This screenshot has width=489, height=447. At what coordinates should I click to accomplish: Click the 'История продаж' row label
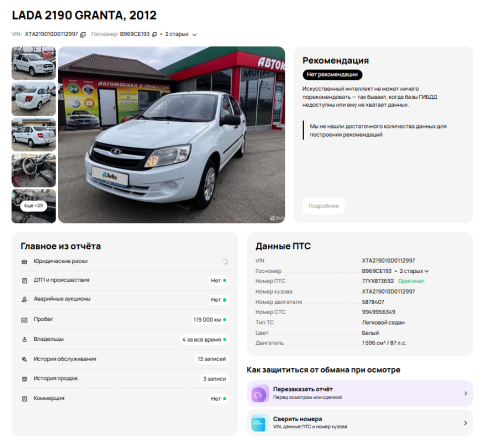coord(56,378)
